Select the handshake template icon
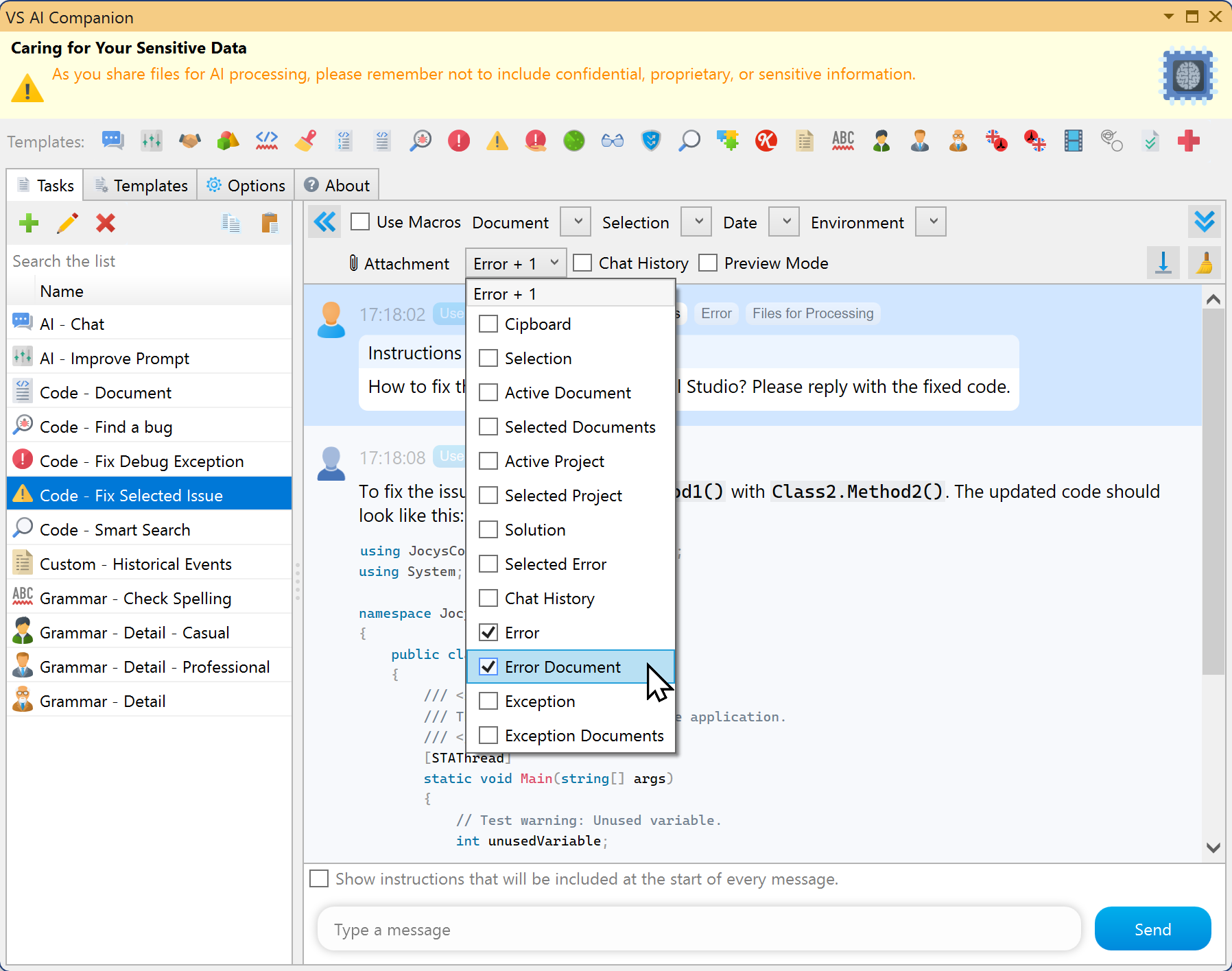 pos(190,141)
